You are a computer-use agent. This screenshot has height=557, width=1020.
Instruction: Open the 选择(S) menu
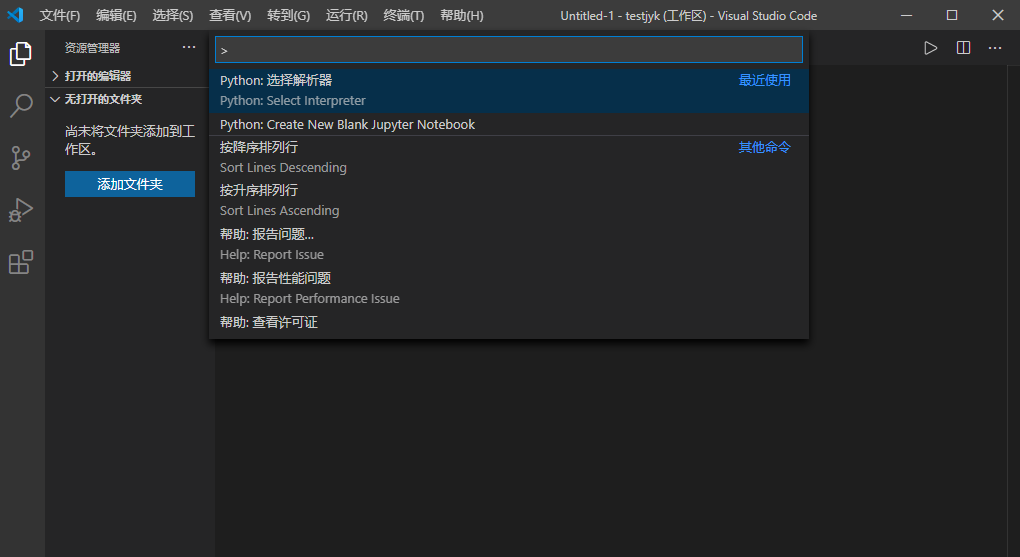(x=173, y=16)
